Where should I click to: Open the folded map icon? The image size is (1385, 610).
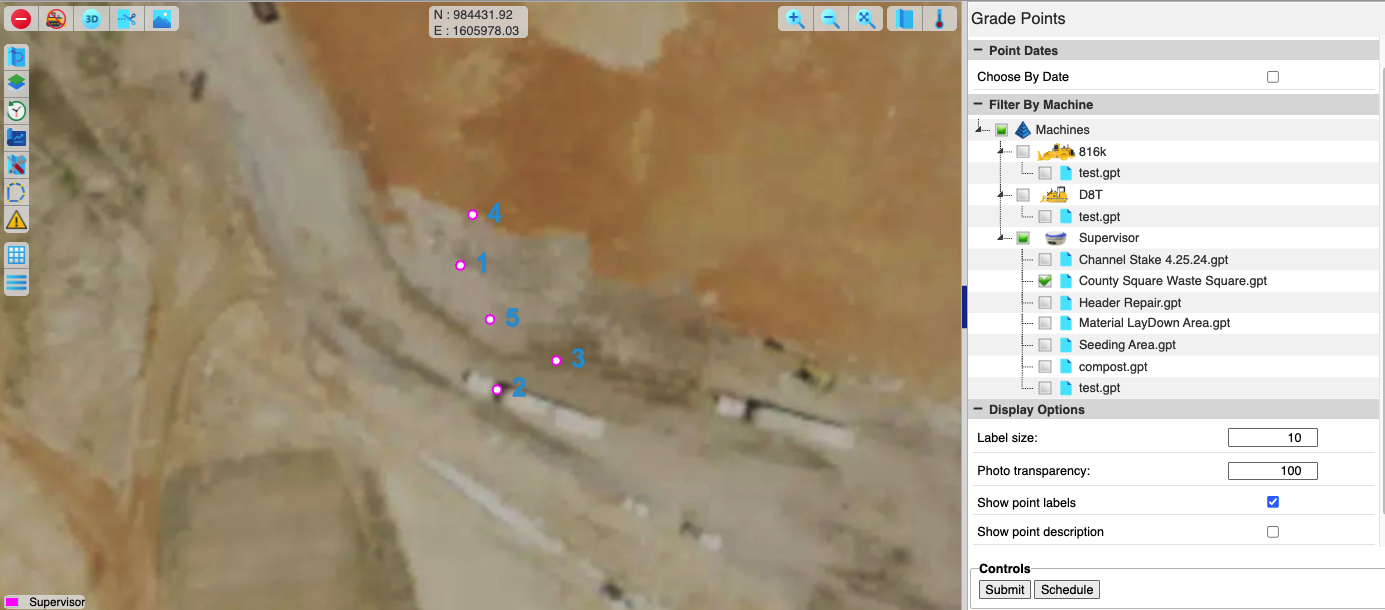[905, 19]
